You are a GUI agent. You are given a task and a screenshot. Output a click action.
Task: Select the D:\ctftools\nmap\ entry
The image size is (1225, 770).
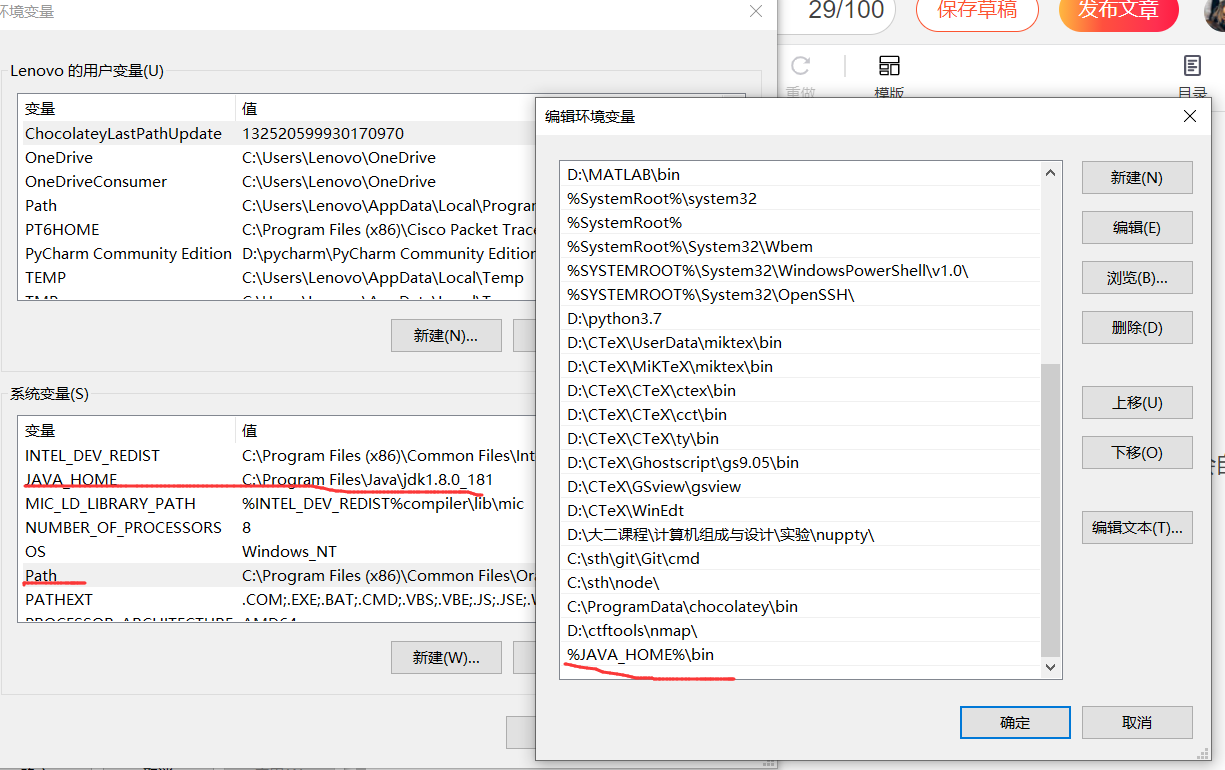(801, 630)
